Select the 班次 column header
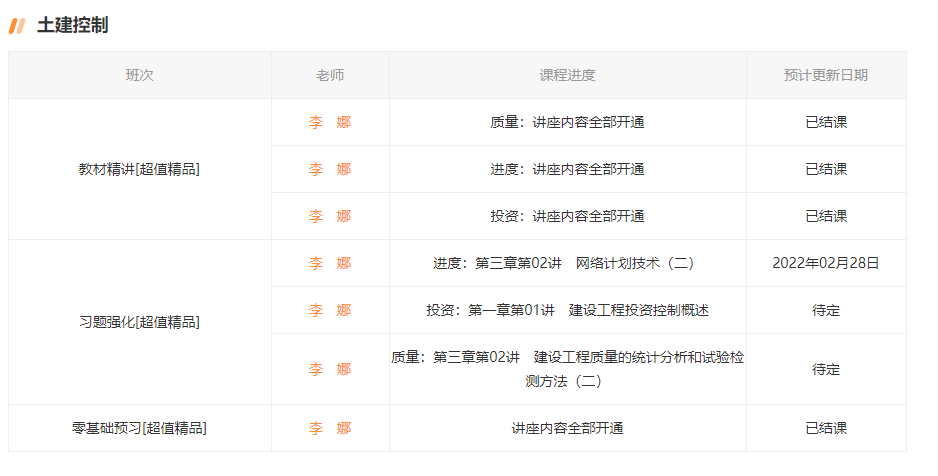This screenshot has height=476, width=938. point(139,75)
